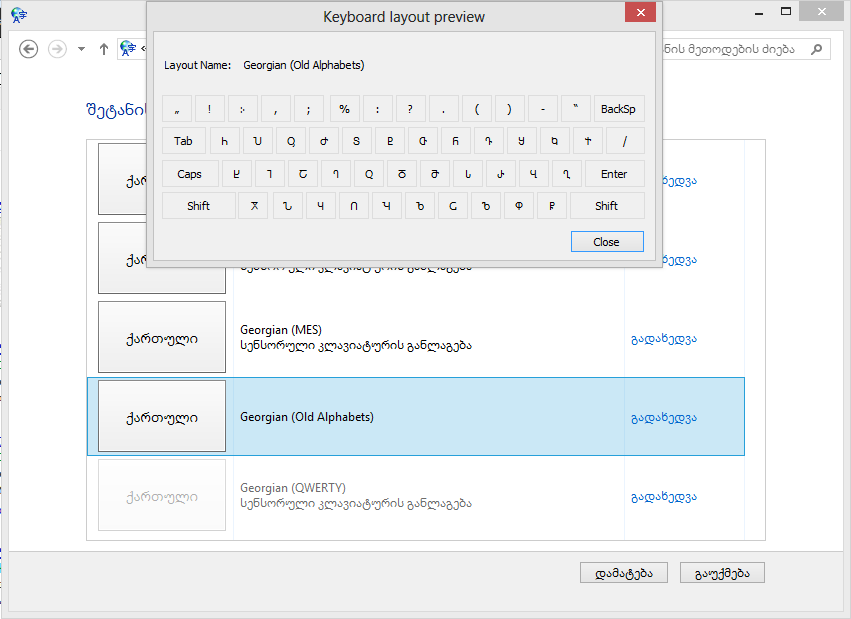This screenshot has width=851, height=619.
Task: Click the Close button in preview dialog
Action: tap(606, 242)
